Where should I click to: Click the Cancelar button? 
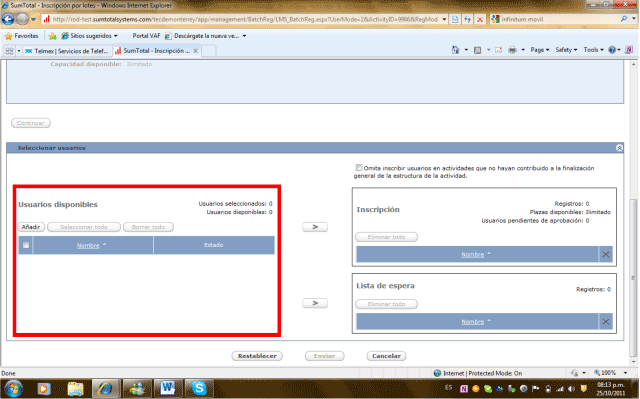click(386, 356)
